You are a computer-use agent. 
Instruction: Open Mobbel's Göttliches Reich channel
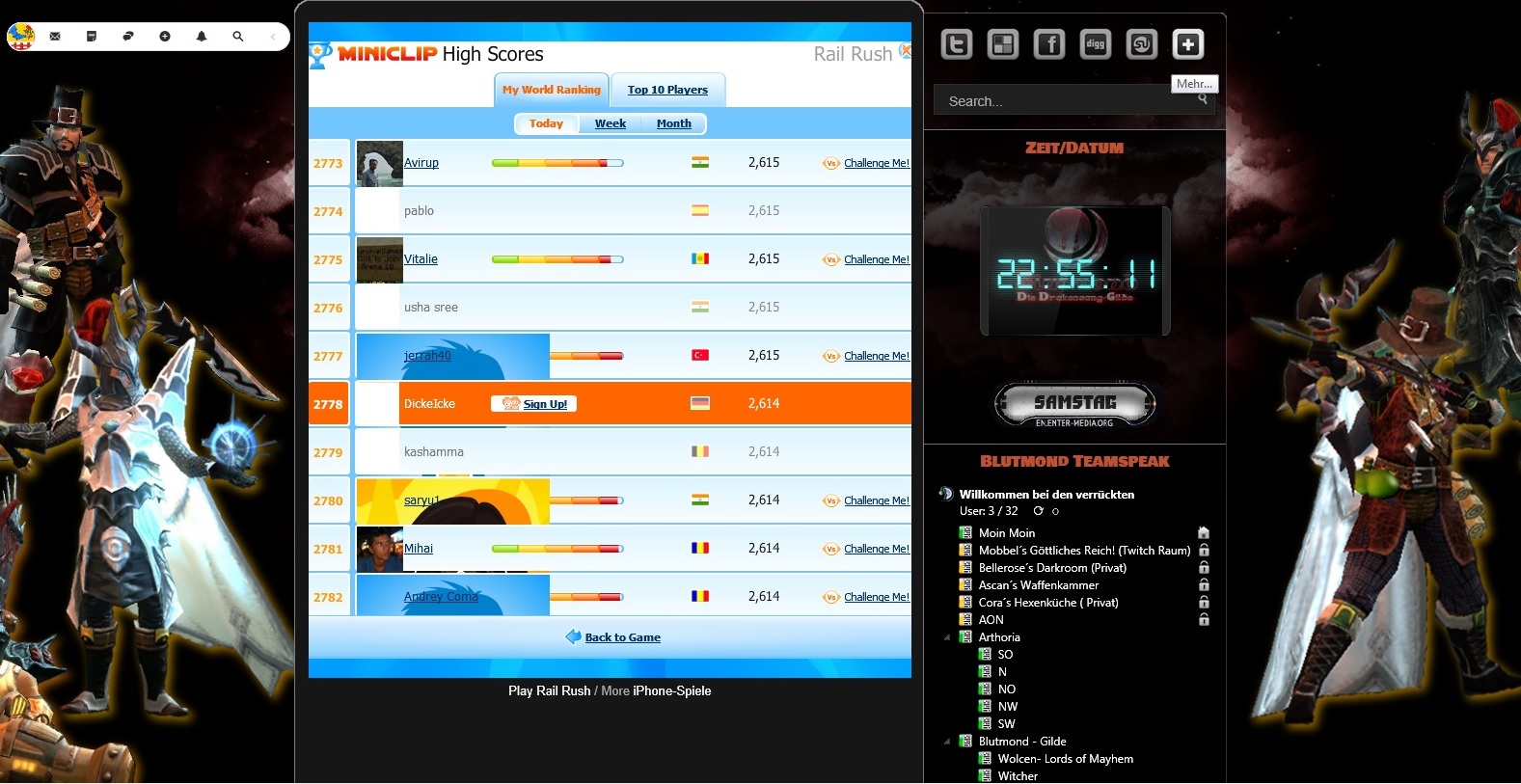click(x=1084, y=550)
